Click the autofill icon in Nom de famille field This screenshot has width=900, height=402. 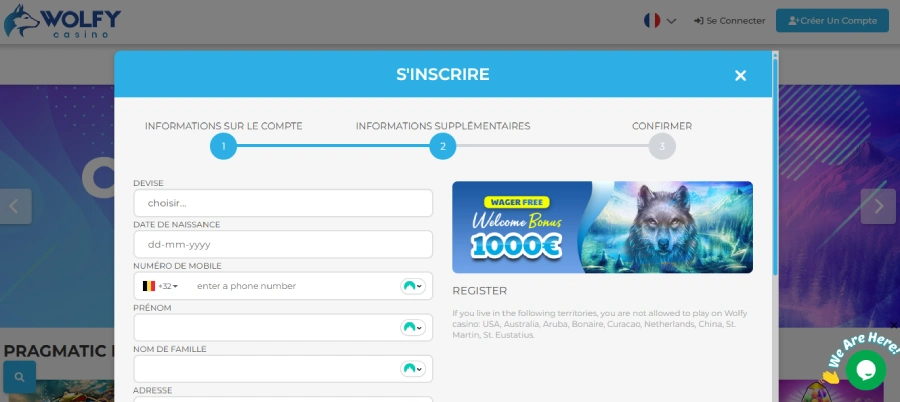[413, 369]
